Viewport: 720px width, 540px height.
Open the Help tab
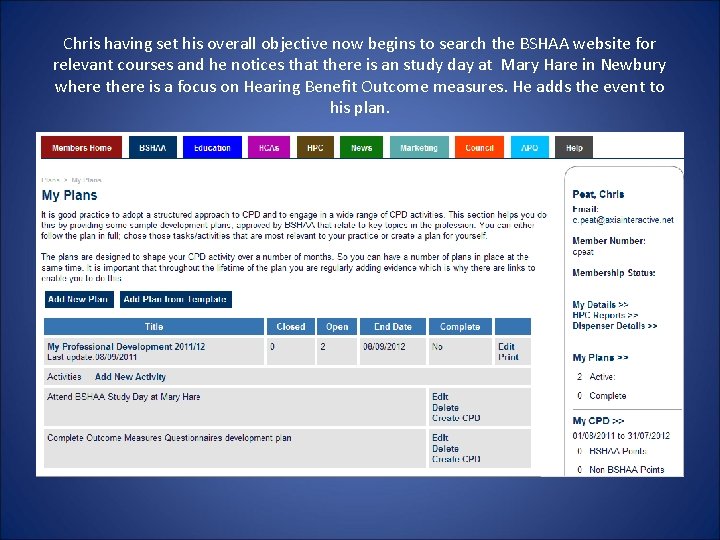pos(574,147)
